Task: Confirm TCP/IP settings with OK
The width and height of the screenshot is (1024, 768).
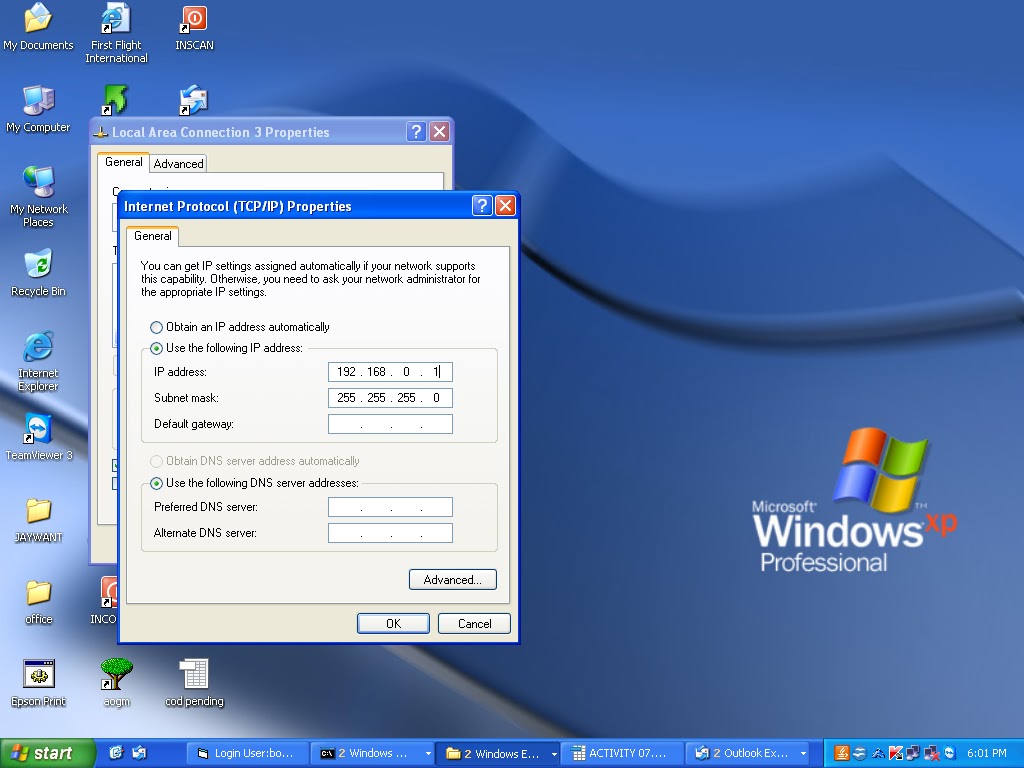Action: pos(393,624)
